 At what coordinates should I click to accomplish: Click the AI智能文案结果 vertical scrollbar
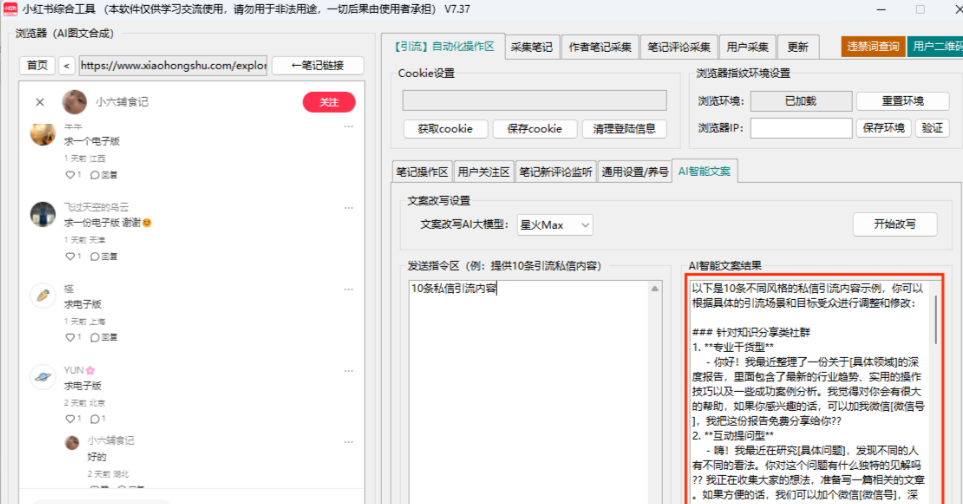[x=936, y=320]
